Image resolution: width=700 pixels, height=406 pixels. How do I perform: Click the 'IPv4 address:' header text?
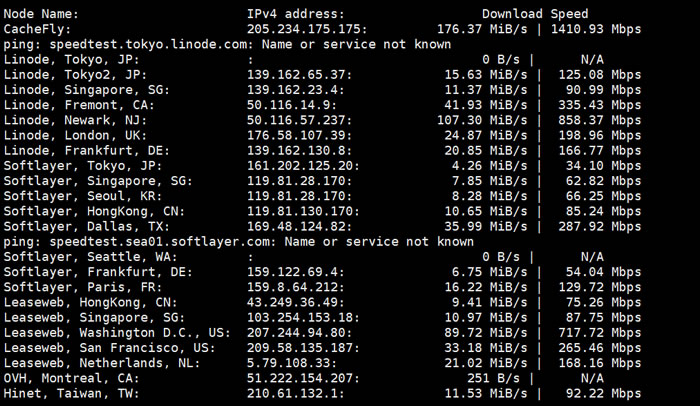[x=296, y=14]
